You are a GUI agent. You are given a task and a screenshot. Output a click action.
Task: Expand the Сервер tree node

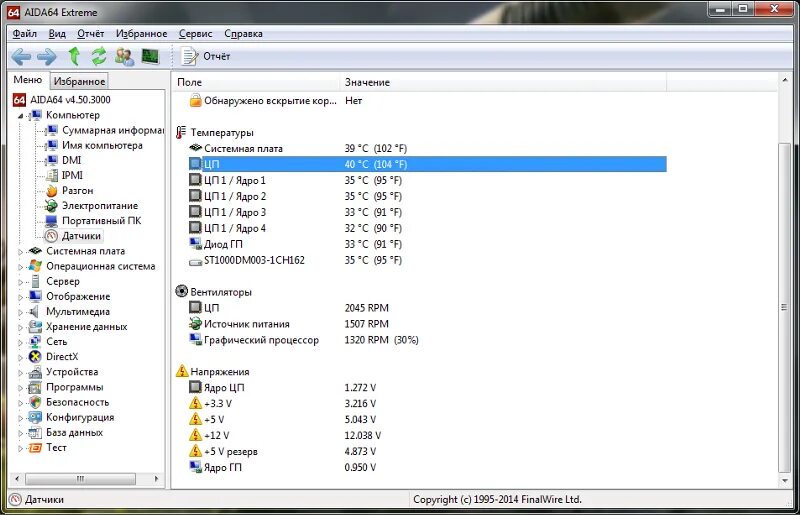(20, 282)
